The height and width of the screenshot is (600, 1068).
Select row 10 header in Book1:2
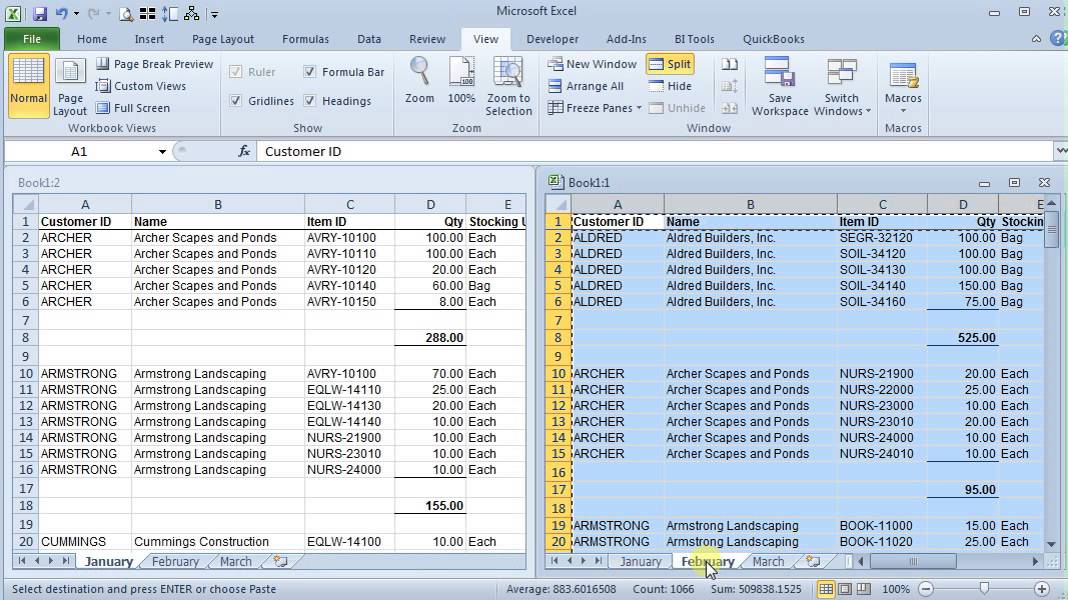pyautogui.click(x=26, y=373)
